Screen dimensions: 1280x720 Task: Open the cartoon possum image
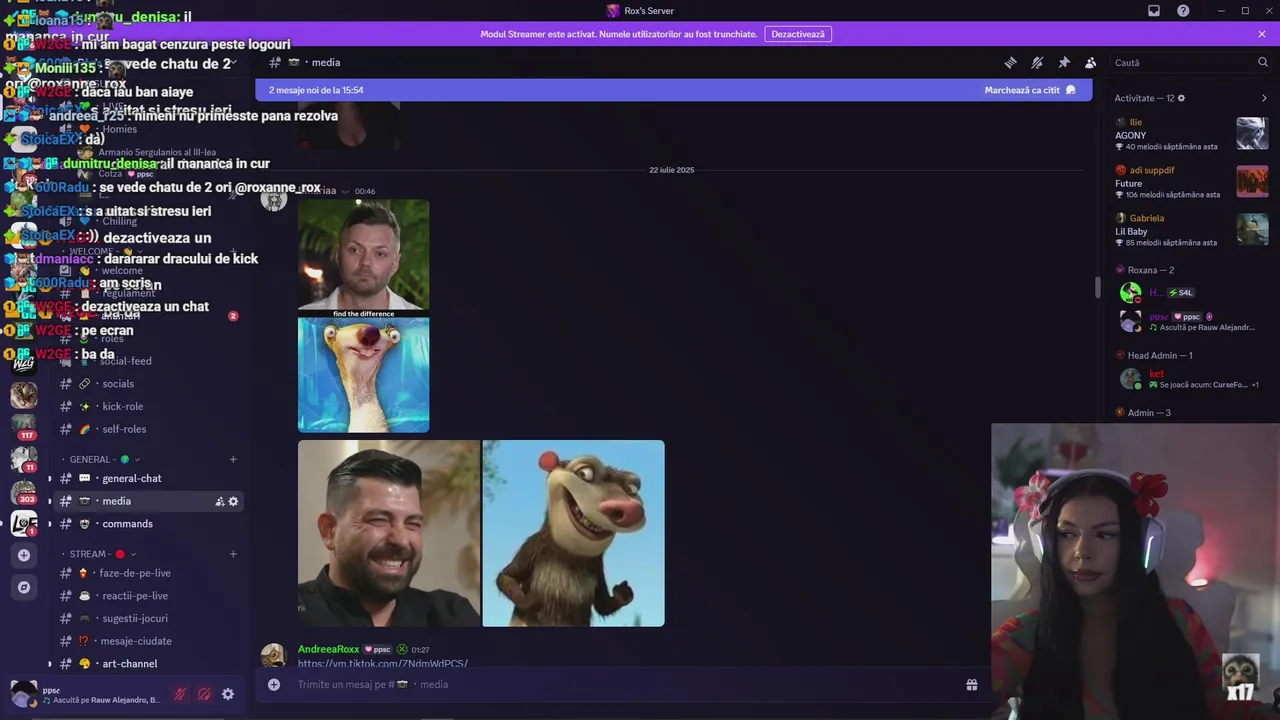tap(574, 533)
